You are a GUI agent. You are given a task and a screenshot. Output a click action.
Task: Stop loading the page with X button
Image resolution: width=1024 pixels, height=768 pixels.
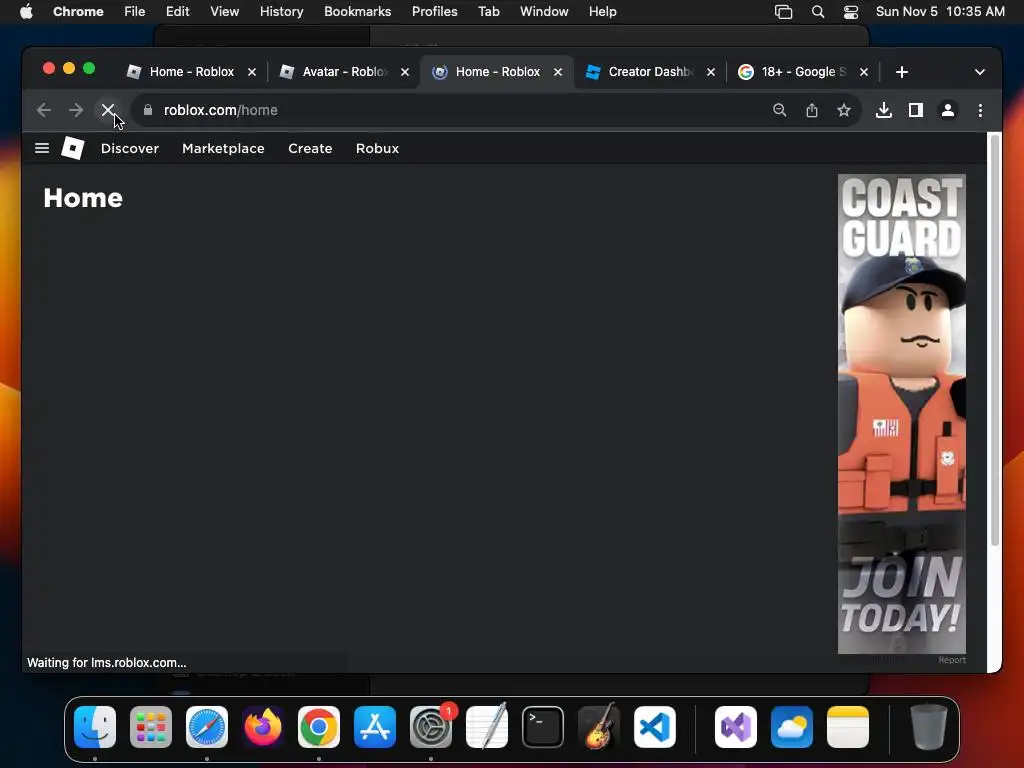(108, 110)
